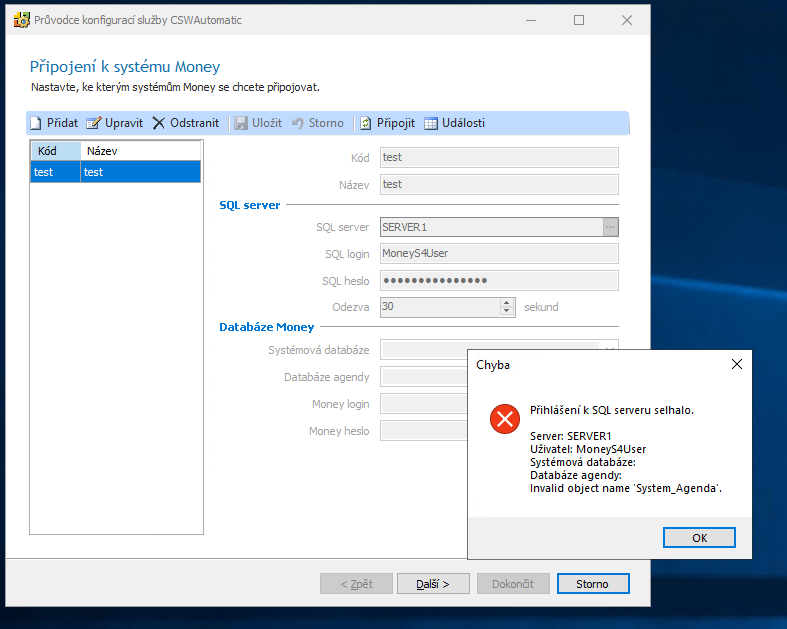Click the Přidat (add) toolbar icon
Image resolution: width=787 pixels, height=629 pixels.
pyautogui.click(x=35, y=123)
